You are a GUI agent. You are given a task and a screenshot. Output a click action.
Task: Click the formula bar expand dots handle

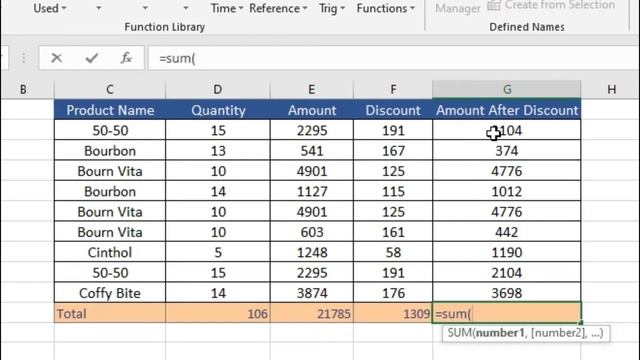coord(24,58)
